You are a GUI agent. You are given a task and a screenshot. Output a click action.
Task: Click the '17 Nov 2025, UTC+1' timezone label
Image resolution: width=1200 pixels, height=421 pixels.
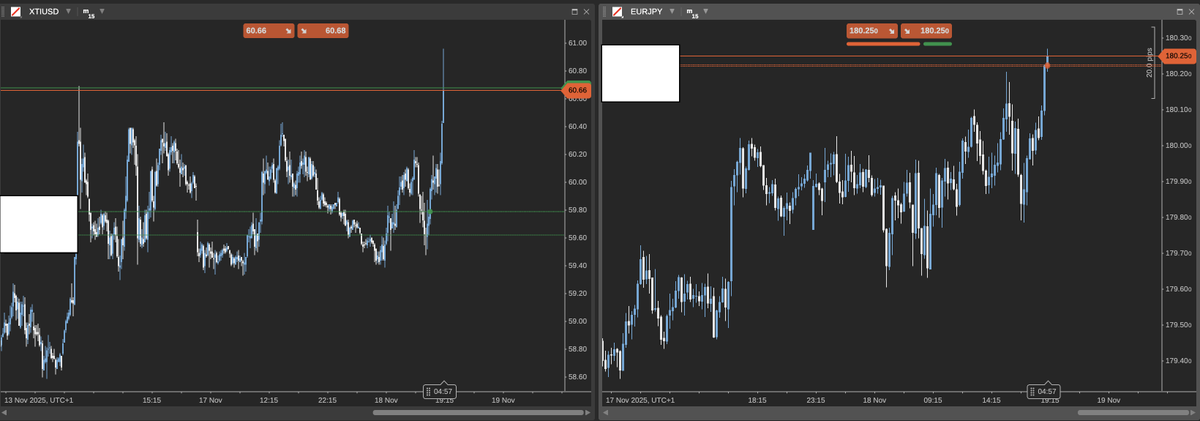coord(642,400)
